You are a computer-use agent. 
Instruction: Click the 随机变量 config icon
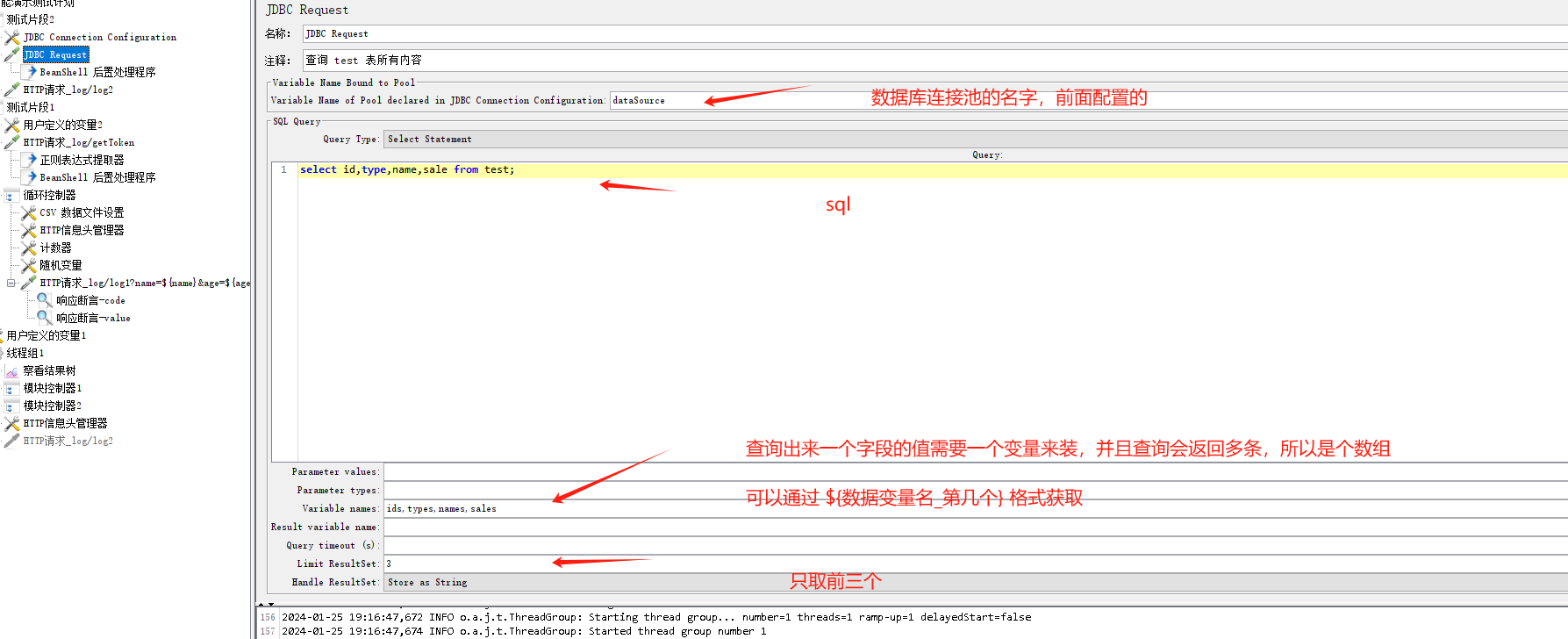pos(29,265)
